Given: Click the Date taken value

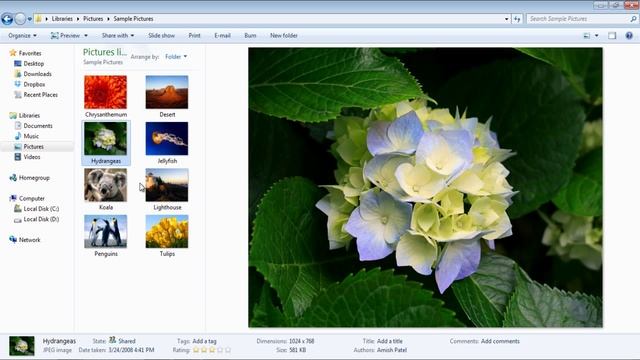Looking at the screenshot, I should point(131,350).
